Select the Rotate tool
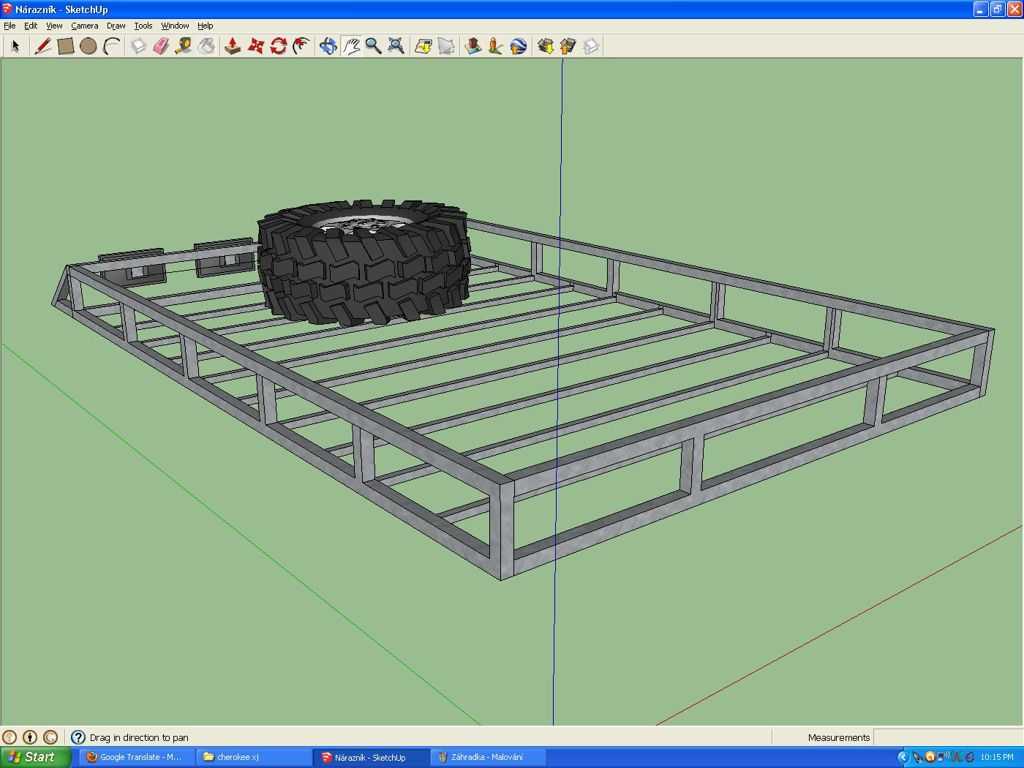 click(x=278, y=46)
